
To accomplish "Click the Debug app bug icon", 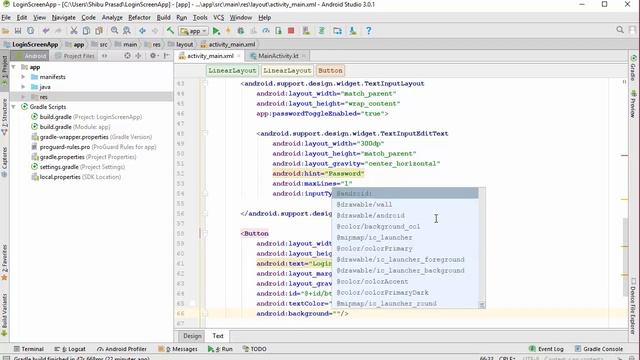I will [241, 31].
